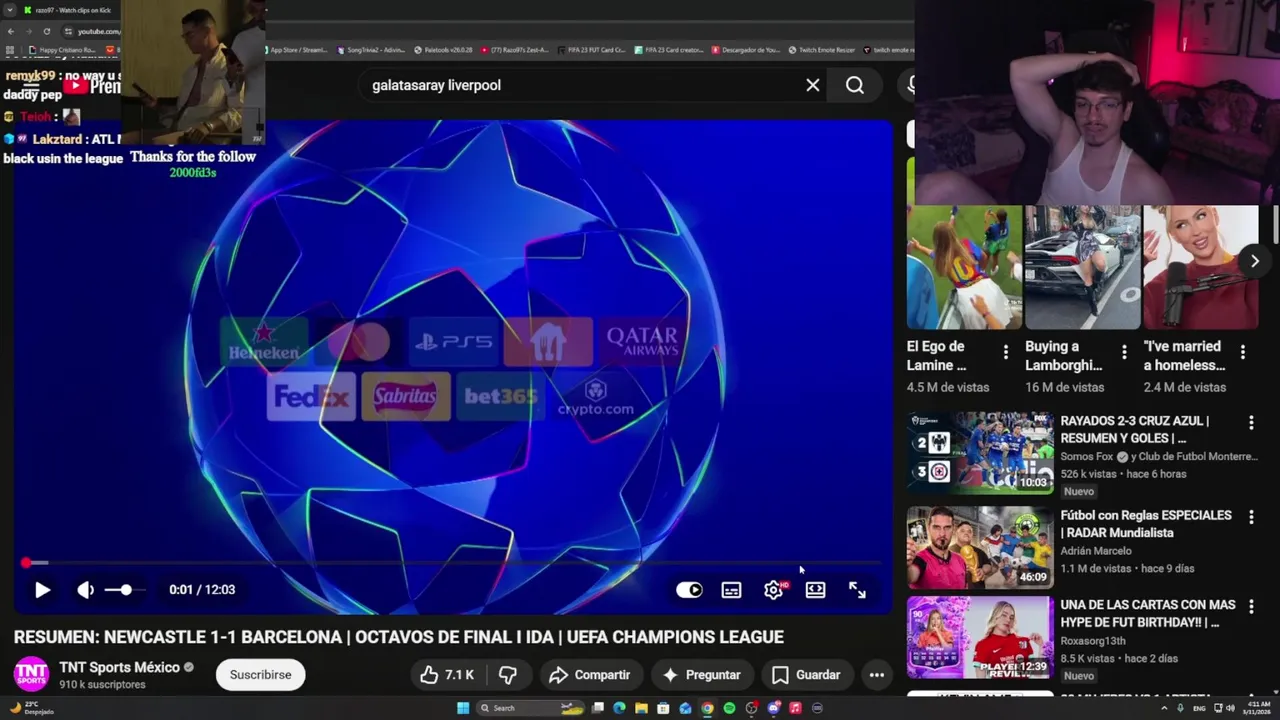Play the Newcastle vs Barcelona video

pos(42,590)
